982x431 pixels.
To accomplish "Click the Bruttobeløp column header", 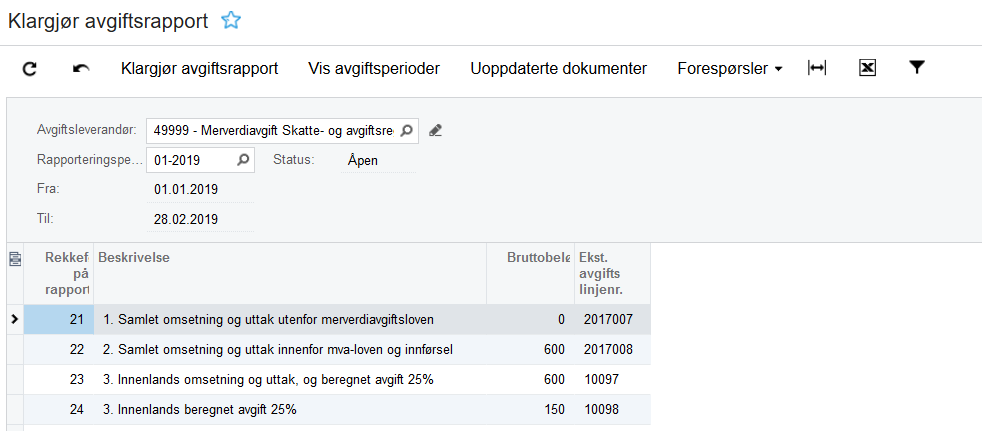I will coord(529,258).
